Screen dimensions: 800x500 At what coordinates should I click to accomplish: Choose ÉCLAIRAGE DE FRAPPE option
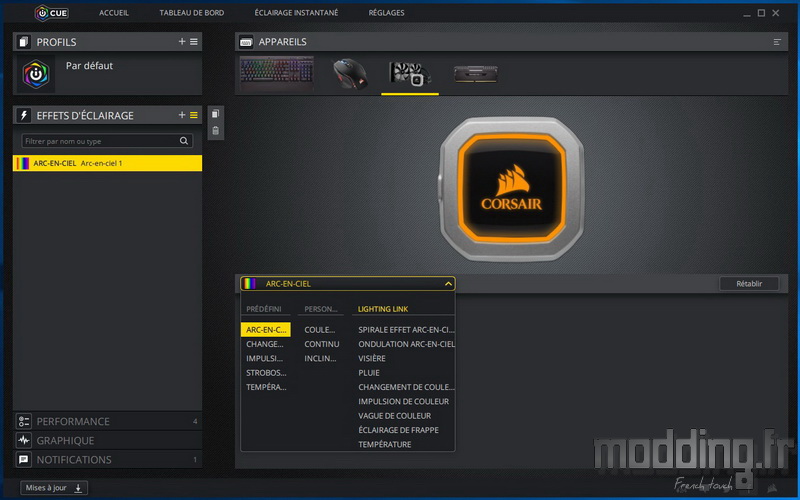pos(398,430)
